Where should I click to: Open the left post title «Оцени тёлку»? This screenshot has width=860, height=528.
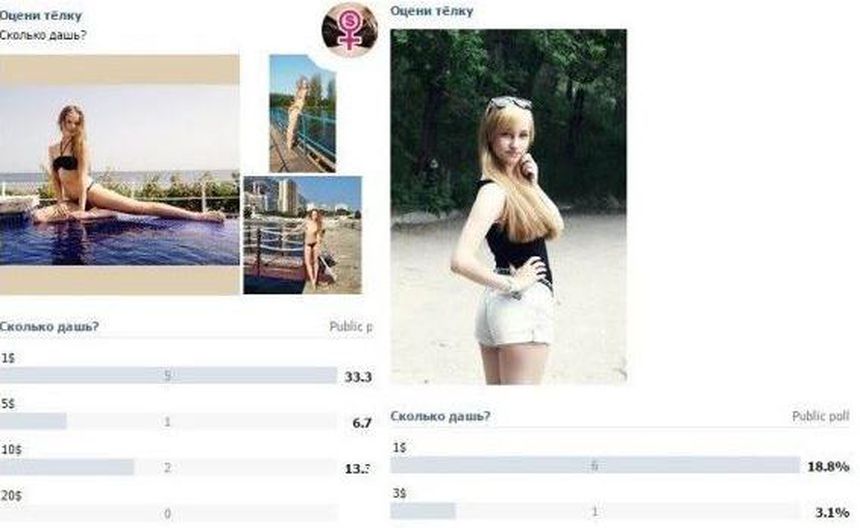click(x=41, y=15)
